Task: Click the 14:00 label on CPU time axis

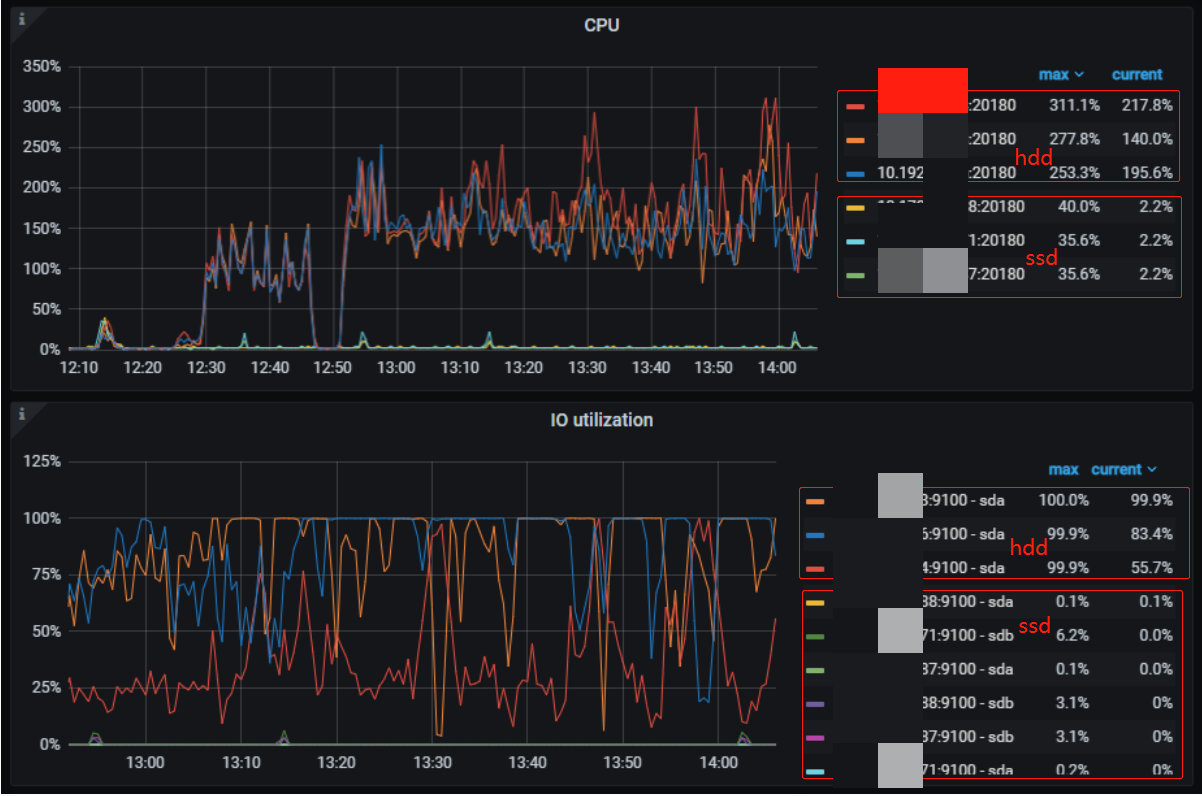Action: (x=778, y=368)
